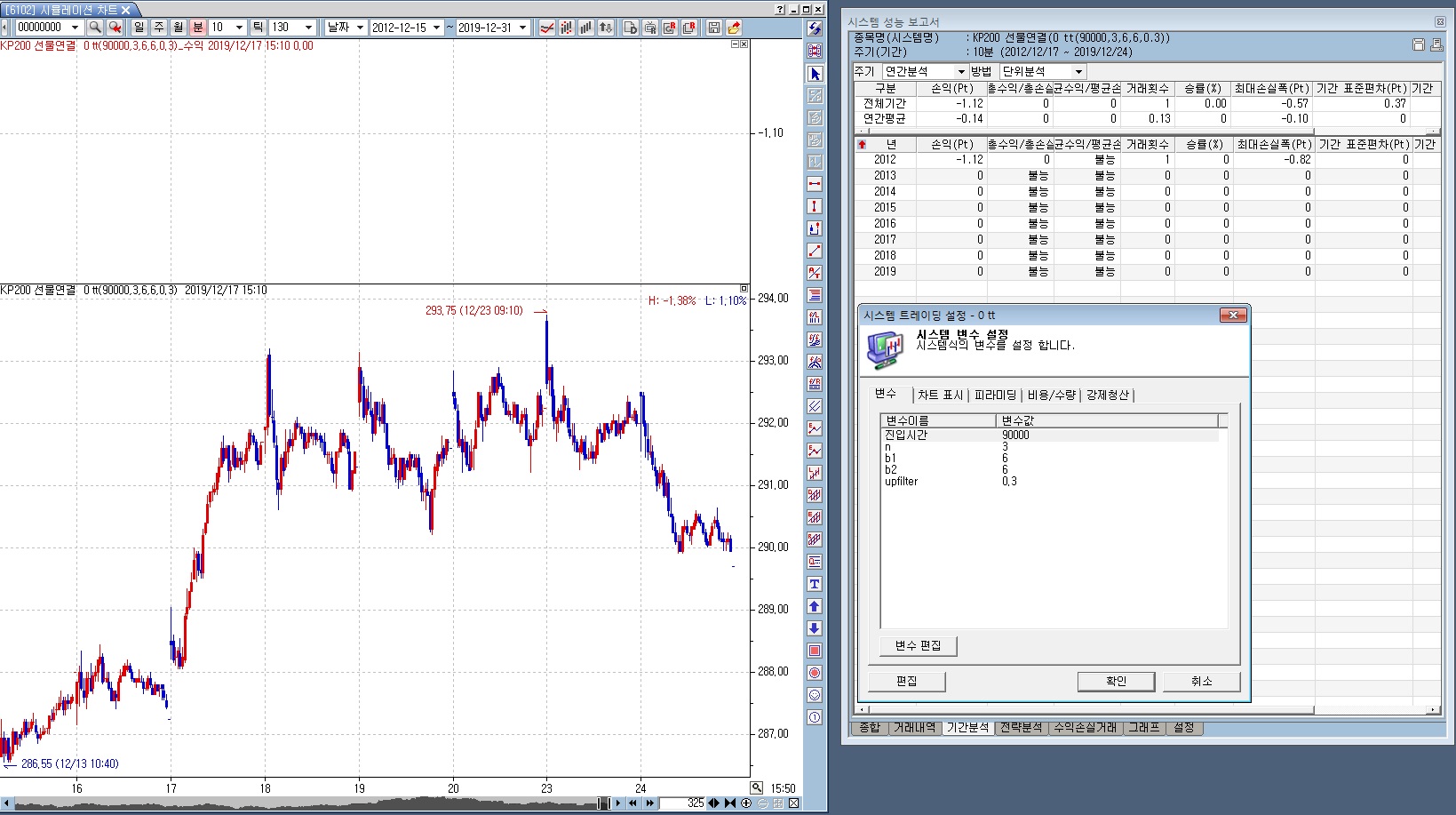Open the 연간분석 period dropdown
Viewport: 1456px width, 815px height.
[x=924, y=71]
